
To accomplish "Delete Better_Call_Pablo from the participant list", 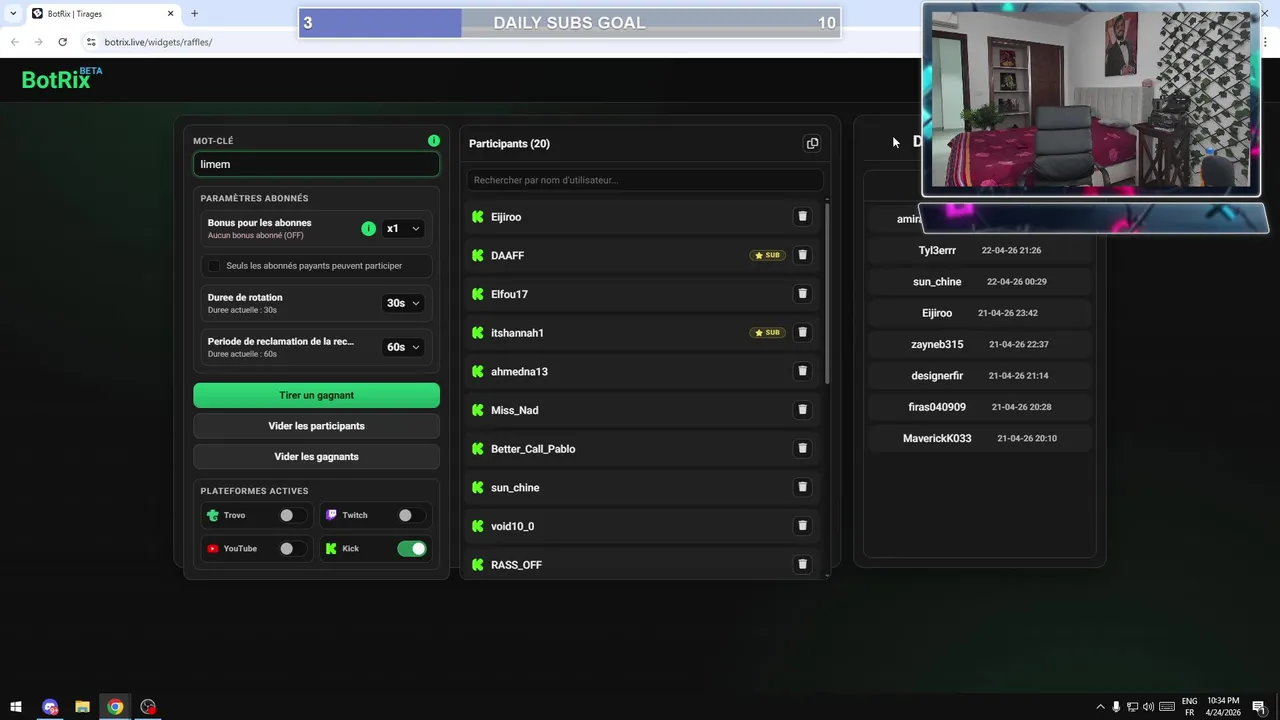I will click(x=802, y=448).
